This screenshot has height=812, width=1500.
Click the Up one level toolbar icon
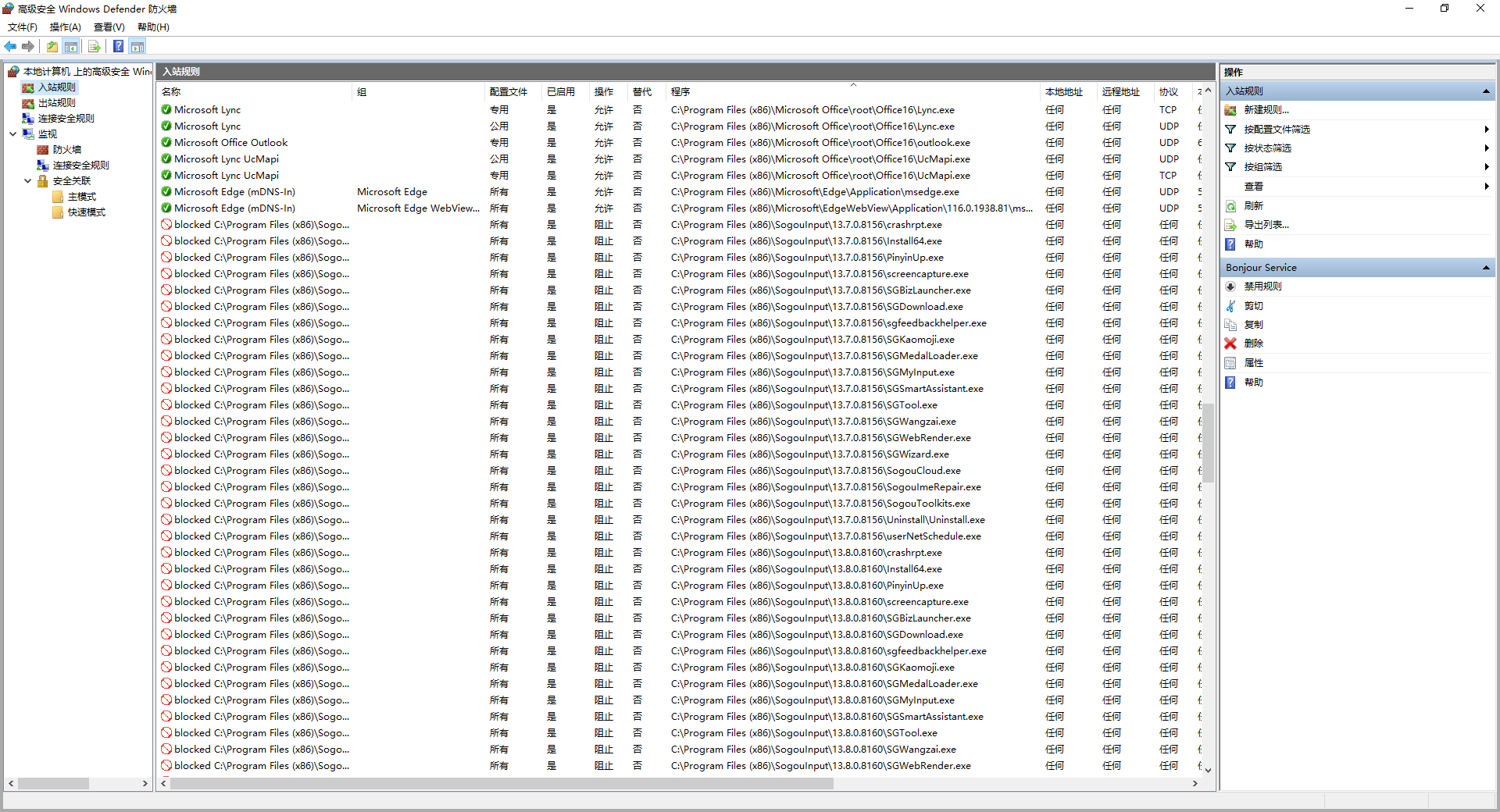click(52, 47)
